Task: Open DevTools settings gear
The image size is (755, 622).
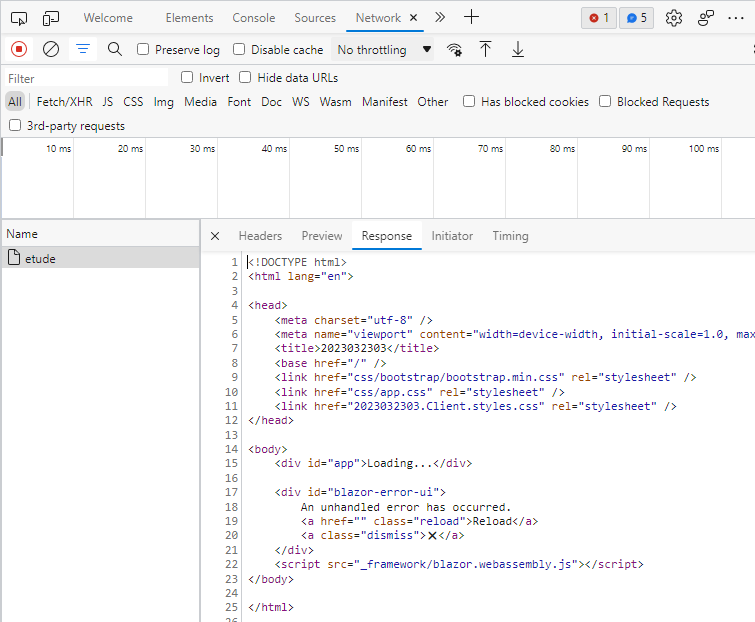Action: [x=674, y=18]
